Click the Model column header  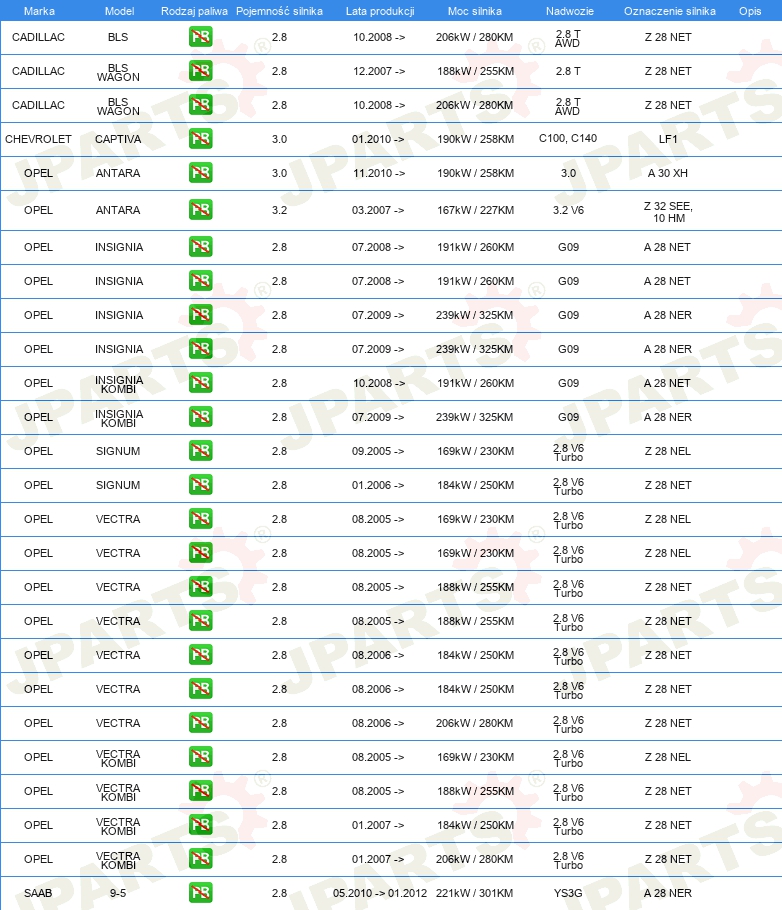(119, 11)
